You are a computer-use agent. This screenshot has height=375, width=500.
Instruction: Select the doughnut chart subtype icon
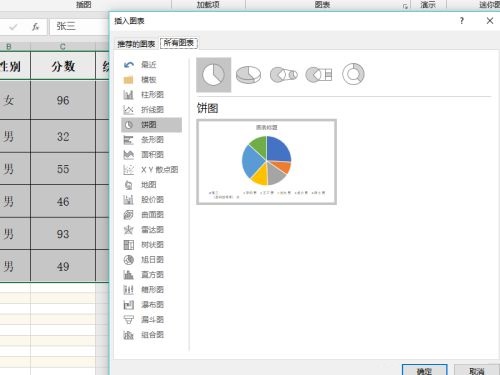353,74
